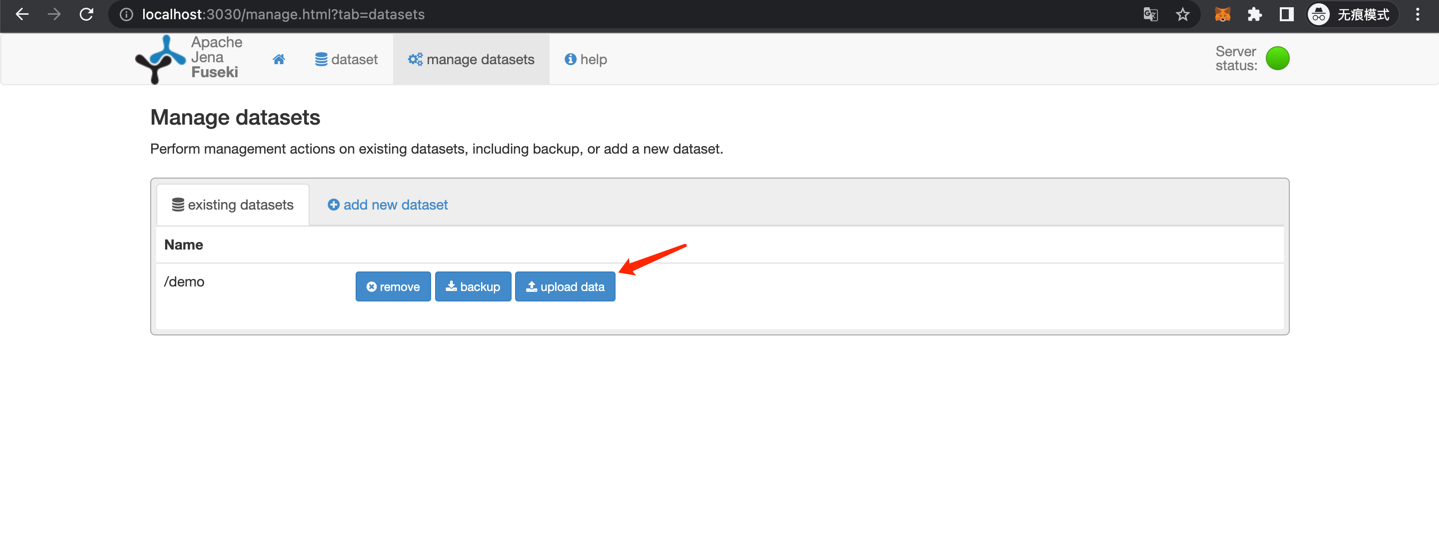
Task: Open the browser extensions puzzle icon
Action: [x=1254, y=15]
